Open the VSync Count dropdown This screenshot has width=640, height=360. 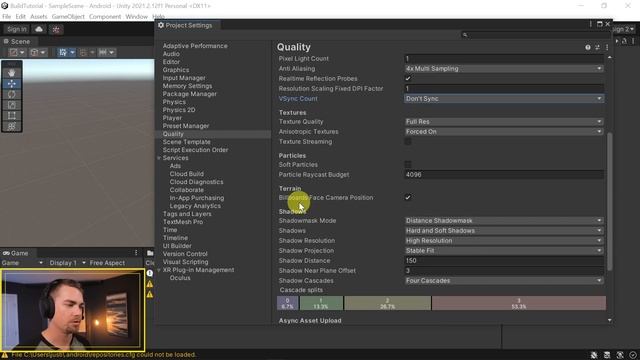pyautogui.click(x=504, y=99)
